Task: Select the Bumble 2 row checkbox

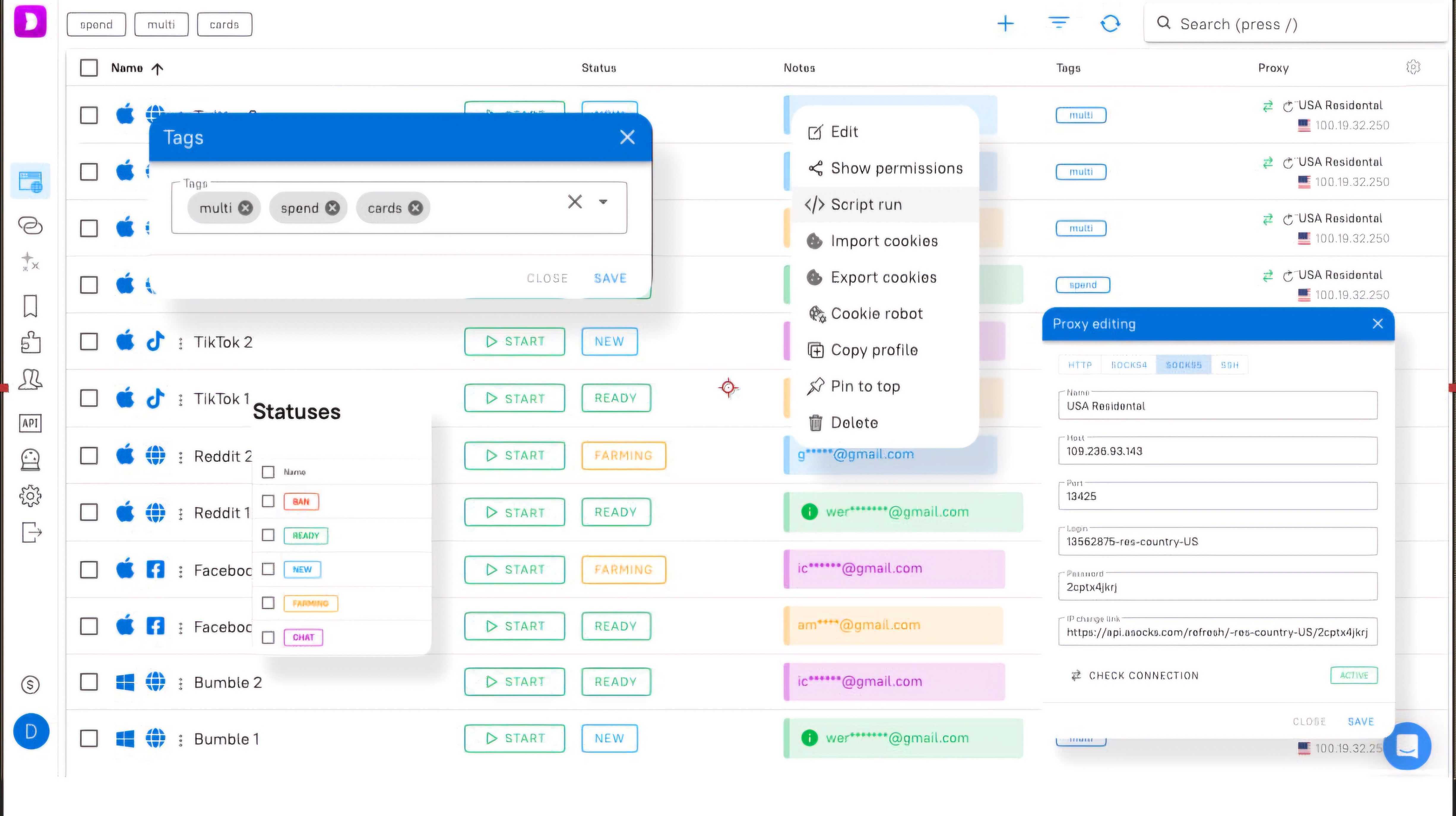Action: pos(89,682)
